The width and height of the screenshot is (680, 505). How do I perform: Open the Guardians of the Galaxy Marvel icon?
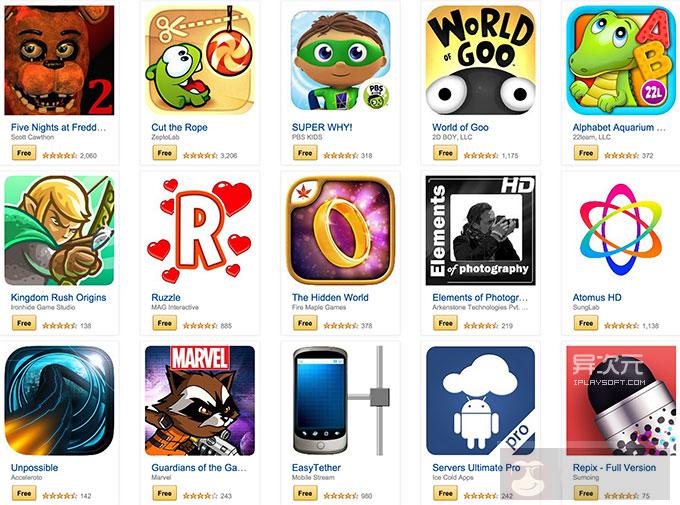pos(200,400)
